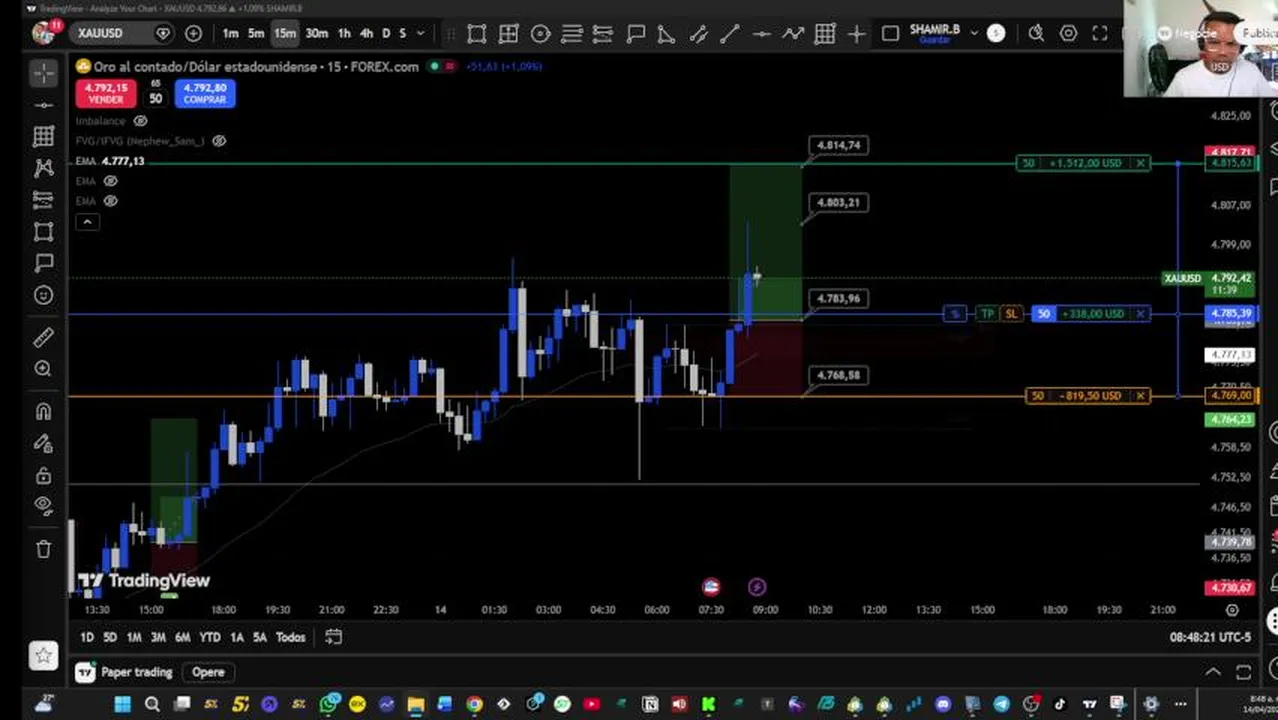Click compare or add symbol plus button
1278x720 pixels.
click(x=193, y=33)
